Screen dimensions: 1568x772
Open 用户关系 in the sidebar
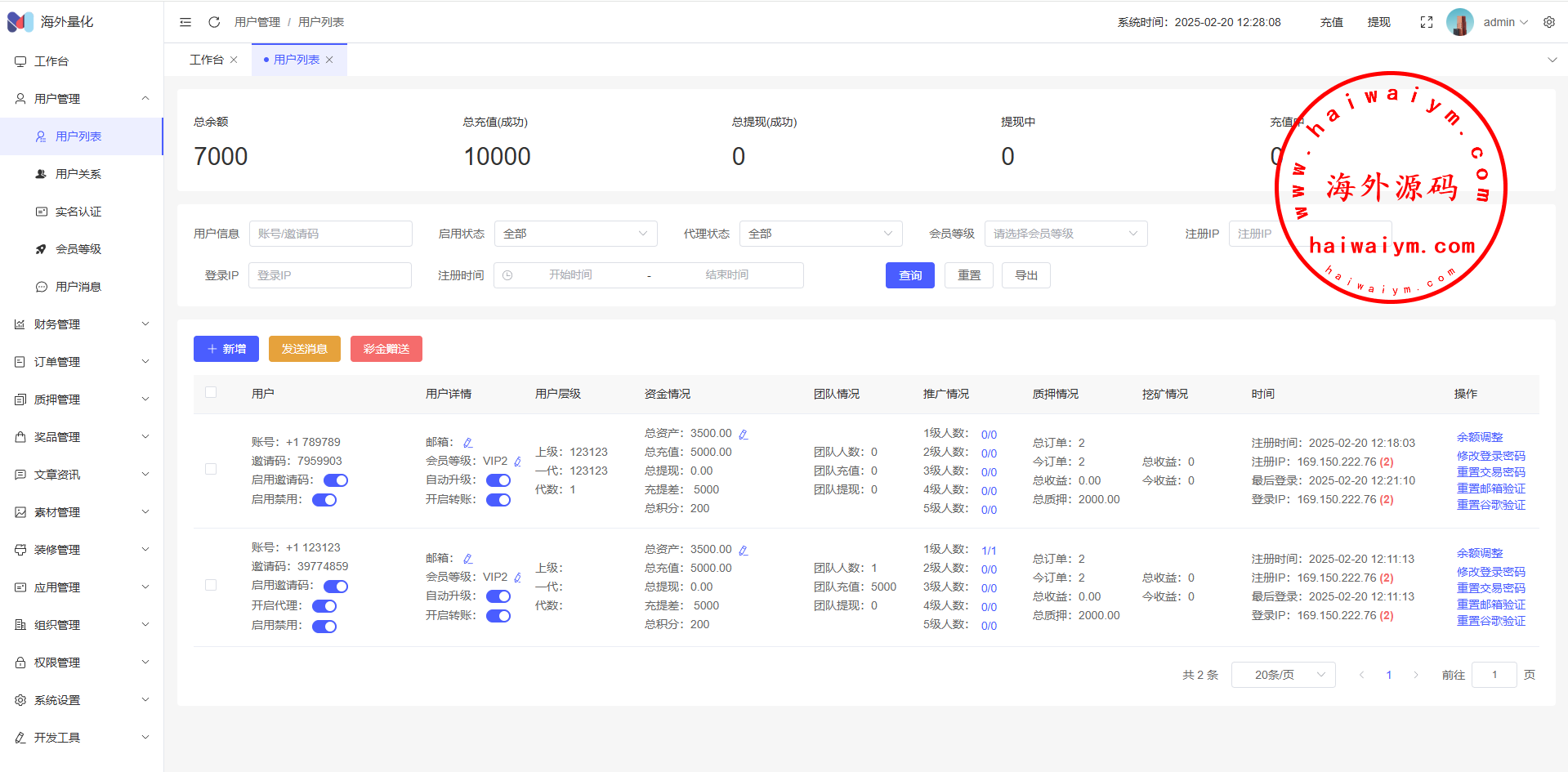[x=78, y=174]
